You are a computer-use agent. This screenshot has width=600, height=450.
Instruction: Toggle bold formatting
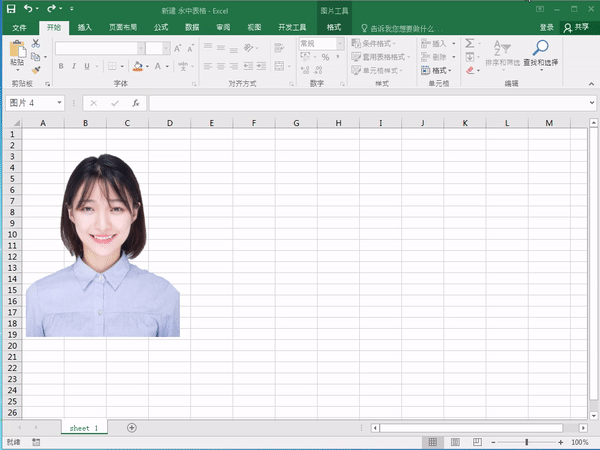coord(60,67)
